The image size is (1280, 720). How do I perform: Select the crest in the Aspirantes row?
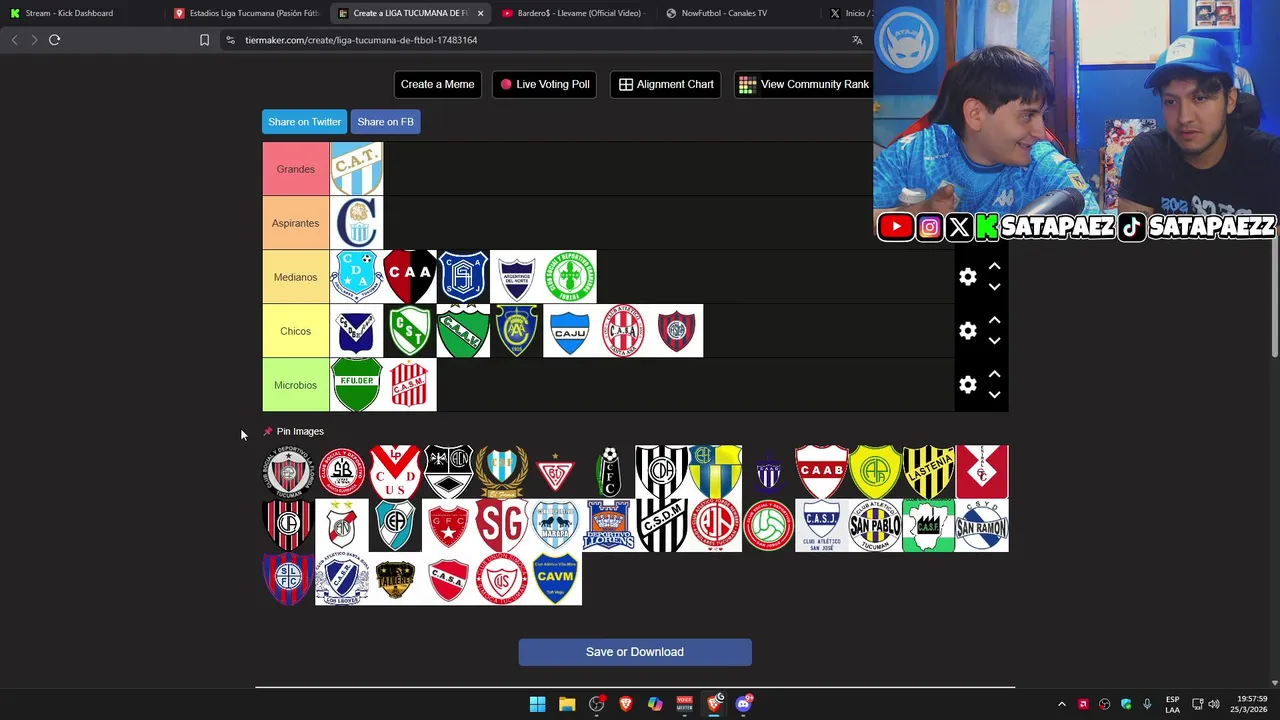pos(356,223)
